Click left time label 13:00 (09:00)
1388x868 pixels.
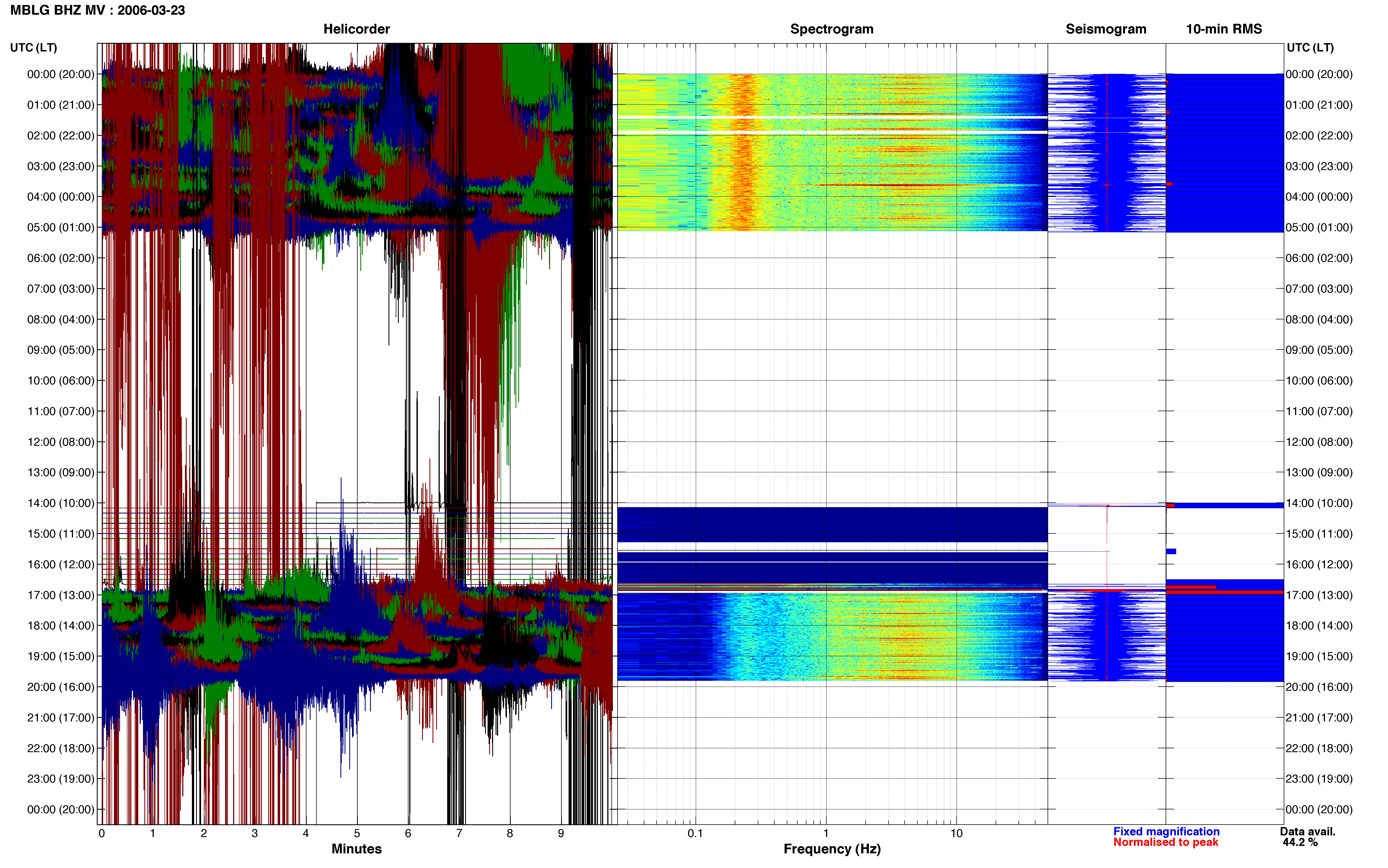tap(61, 473)
